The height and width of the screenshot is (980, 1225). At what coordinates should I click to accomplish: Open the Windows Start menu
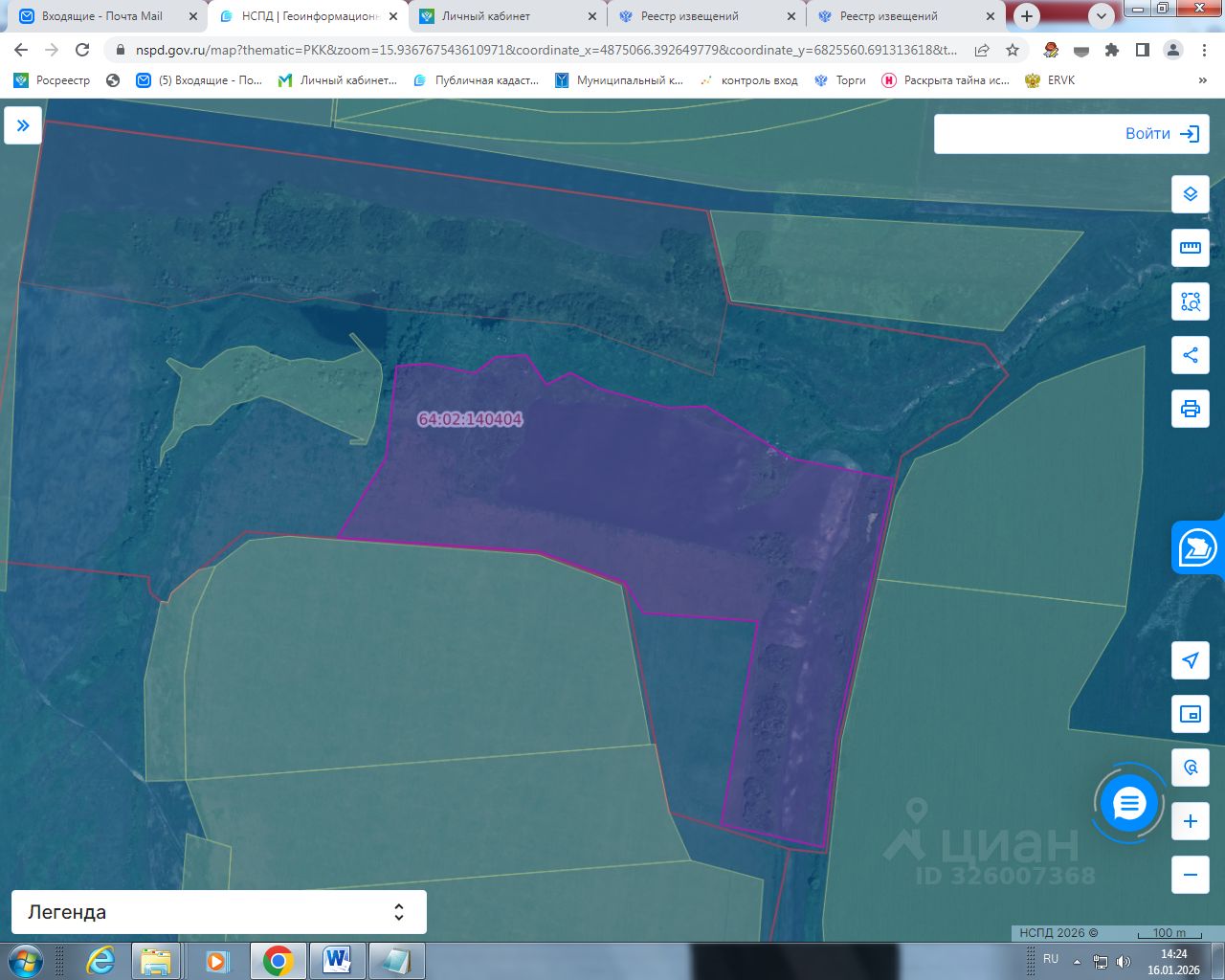click(x=26, y=960)
